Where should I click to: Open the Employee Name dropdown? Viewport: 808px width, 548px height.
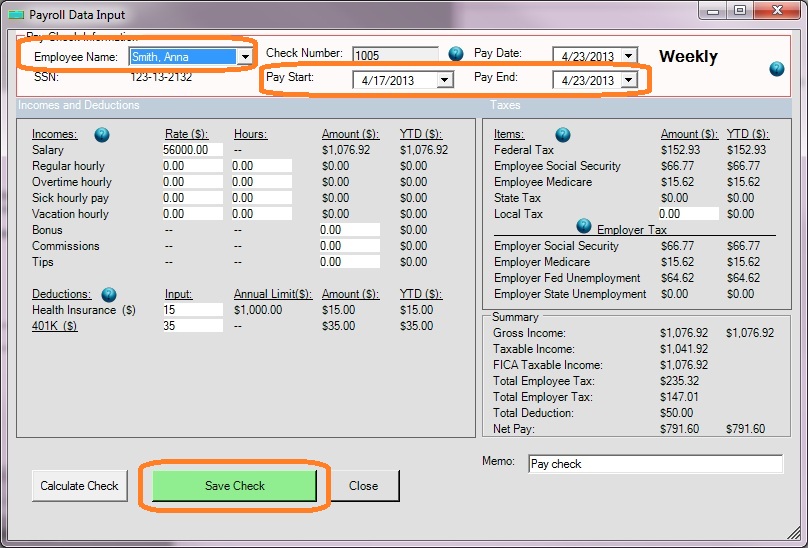[x=244, y=57]
